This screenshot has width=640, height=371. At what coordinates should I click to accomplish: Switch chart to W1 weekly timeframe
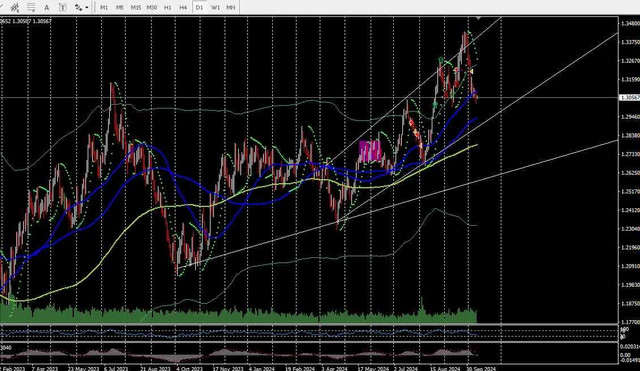tap(215, 7)
